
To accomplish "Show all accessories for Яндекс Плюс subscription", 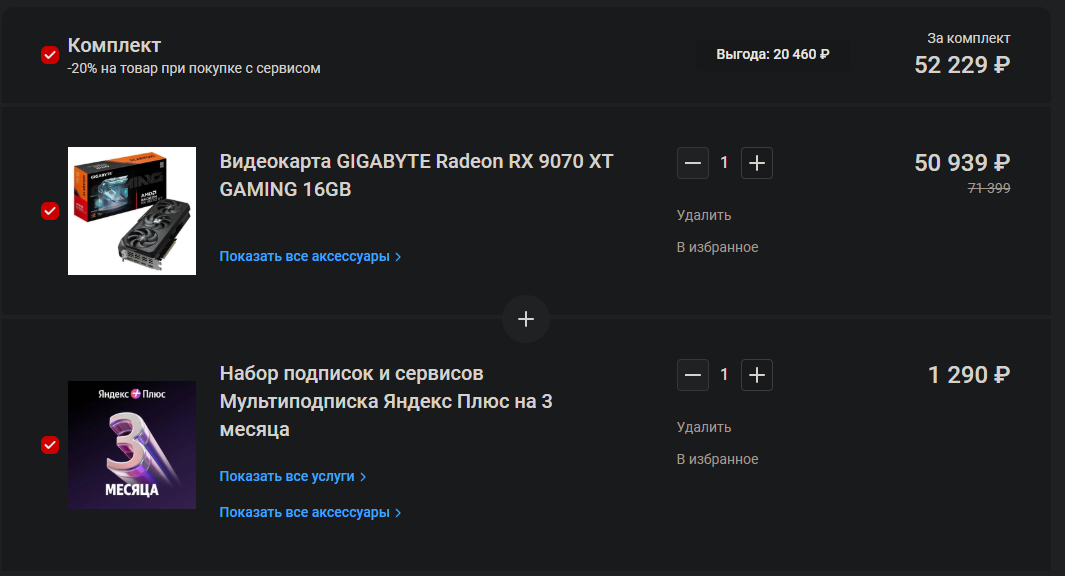I will [310, 513].
